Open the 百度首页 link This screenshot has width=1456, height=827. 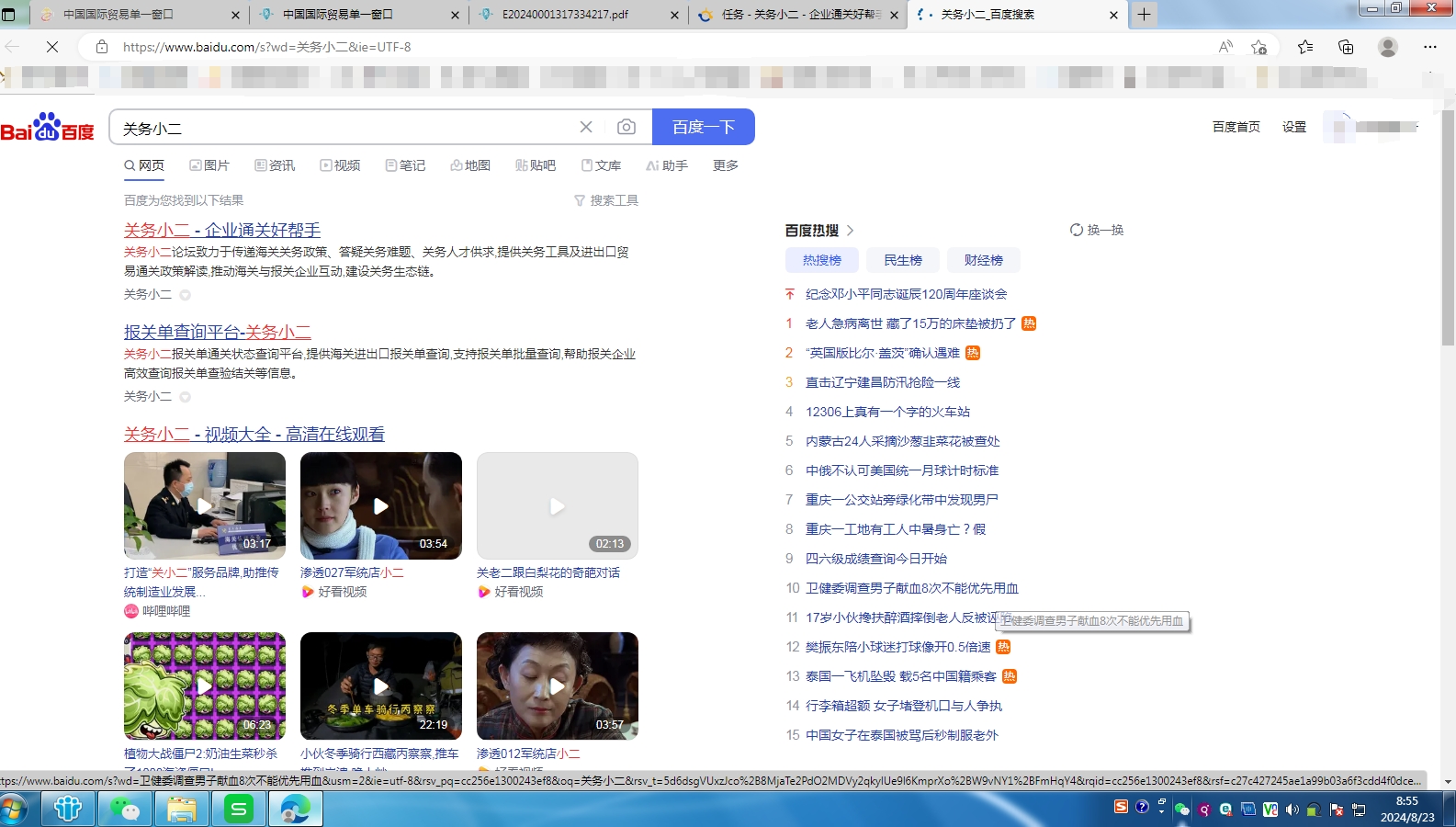[x=1236, y=127]
